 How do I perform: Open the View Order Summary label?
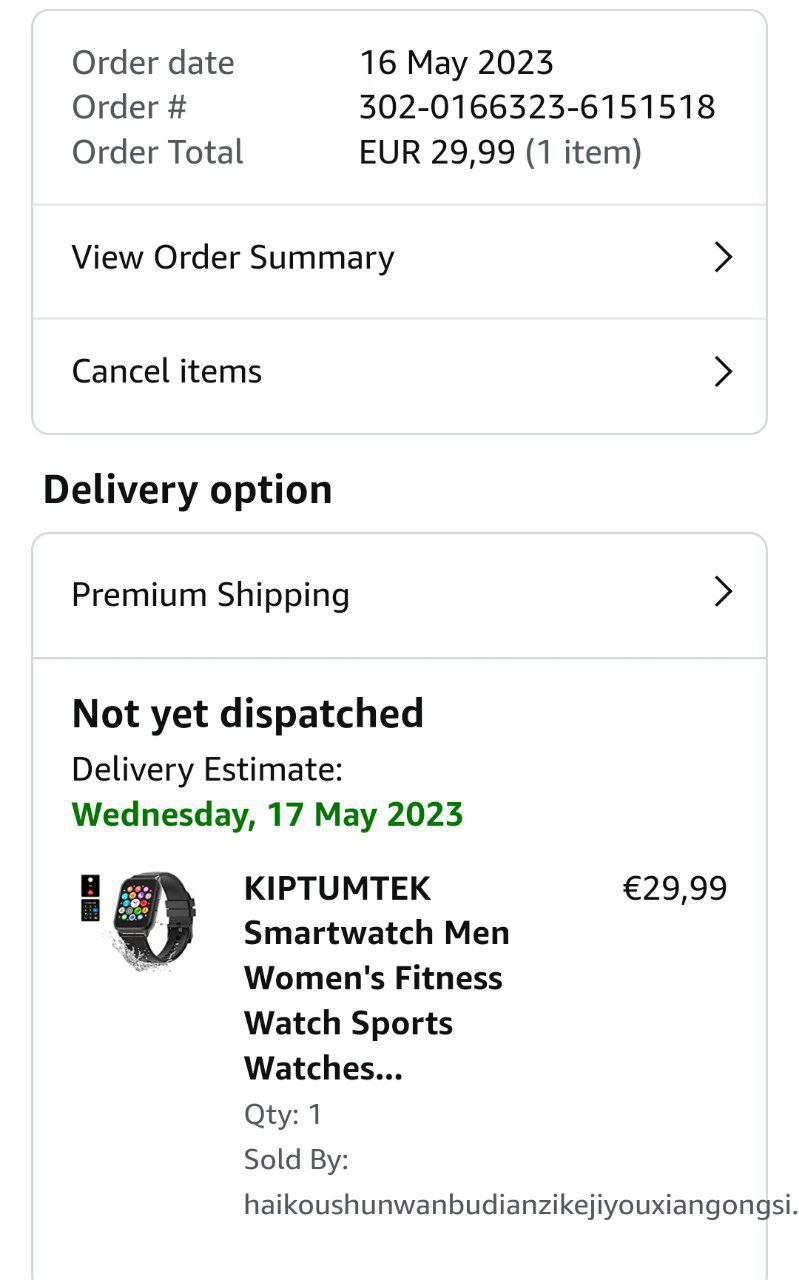[233, 258]
